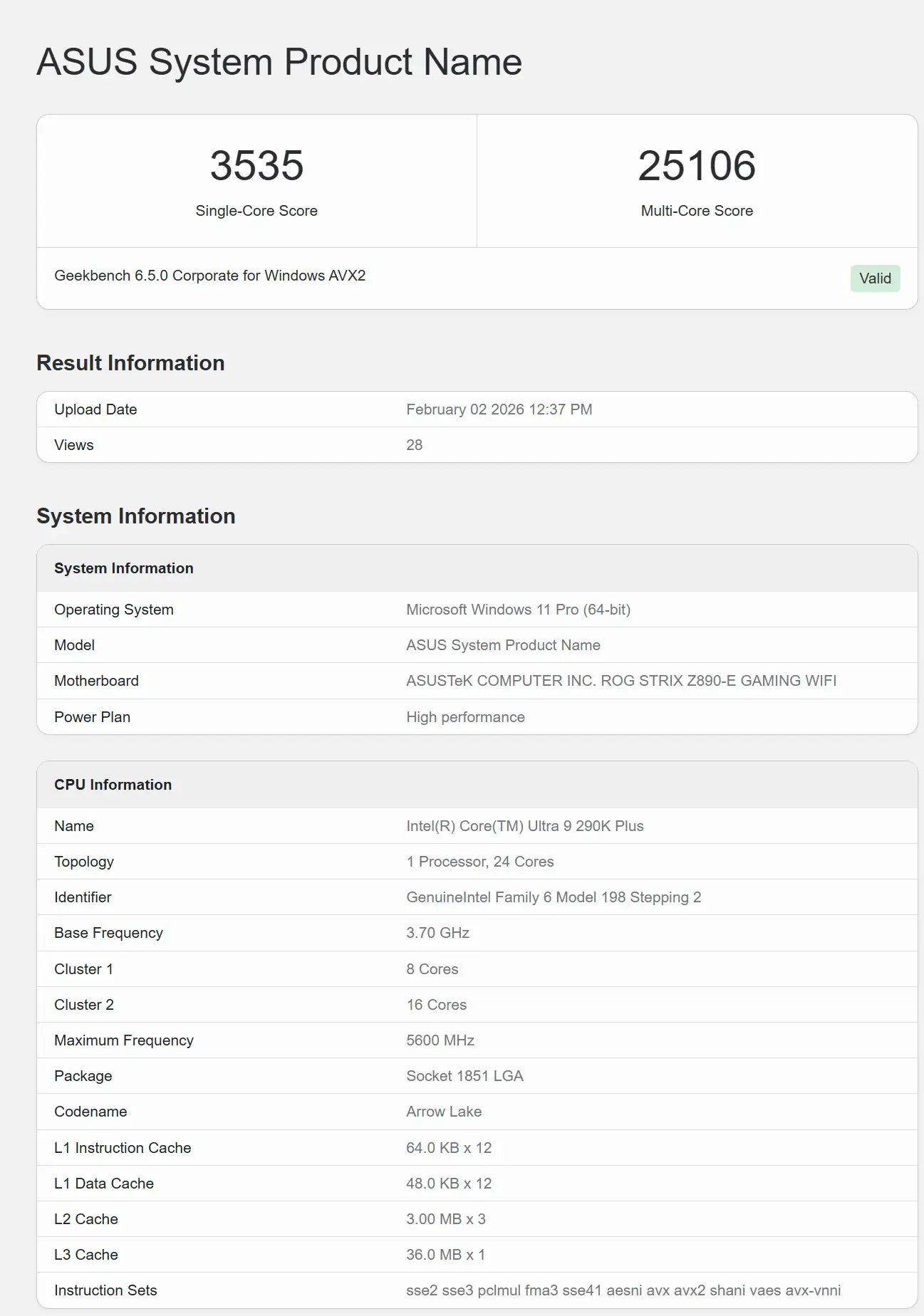Screen dimensions: 924x1316
Task: Click the "Result Information" section heading
Action: (x=130, y=363)
